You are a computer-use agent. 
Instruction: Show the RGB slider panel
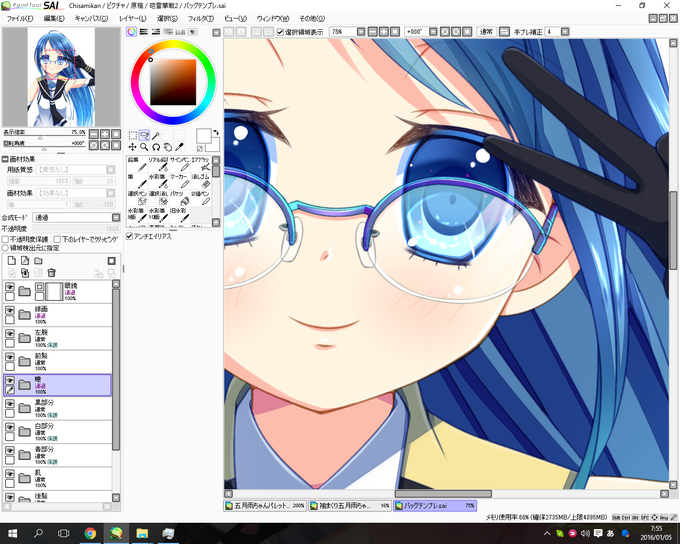(144, 32)
